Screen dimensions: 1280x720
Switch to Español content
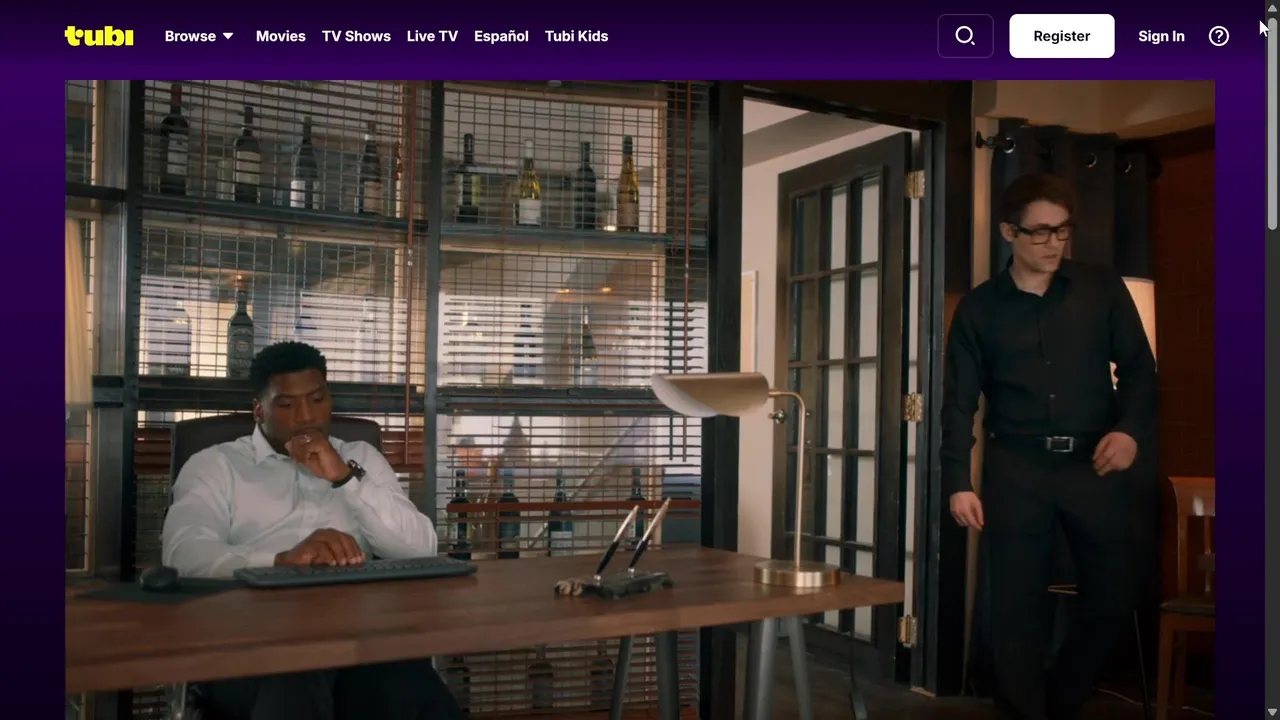[x=501, y=36]
